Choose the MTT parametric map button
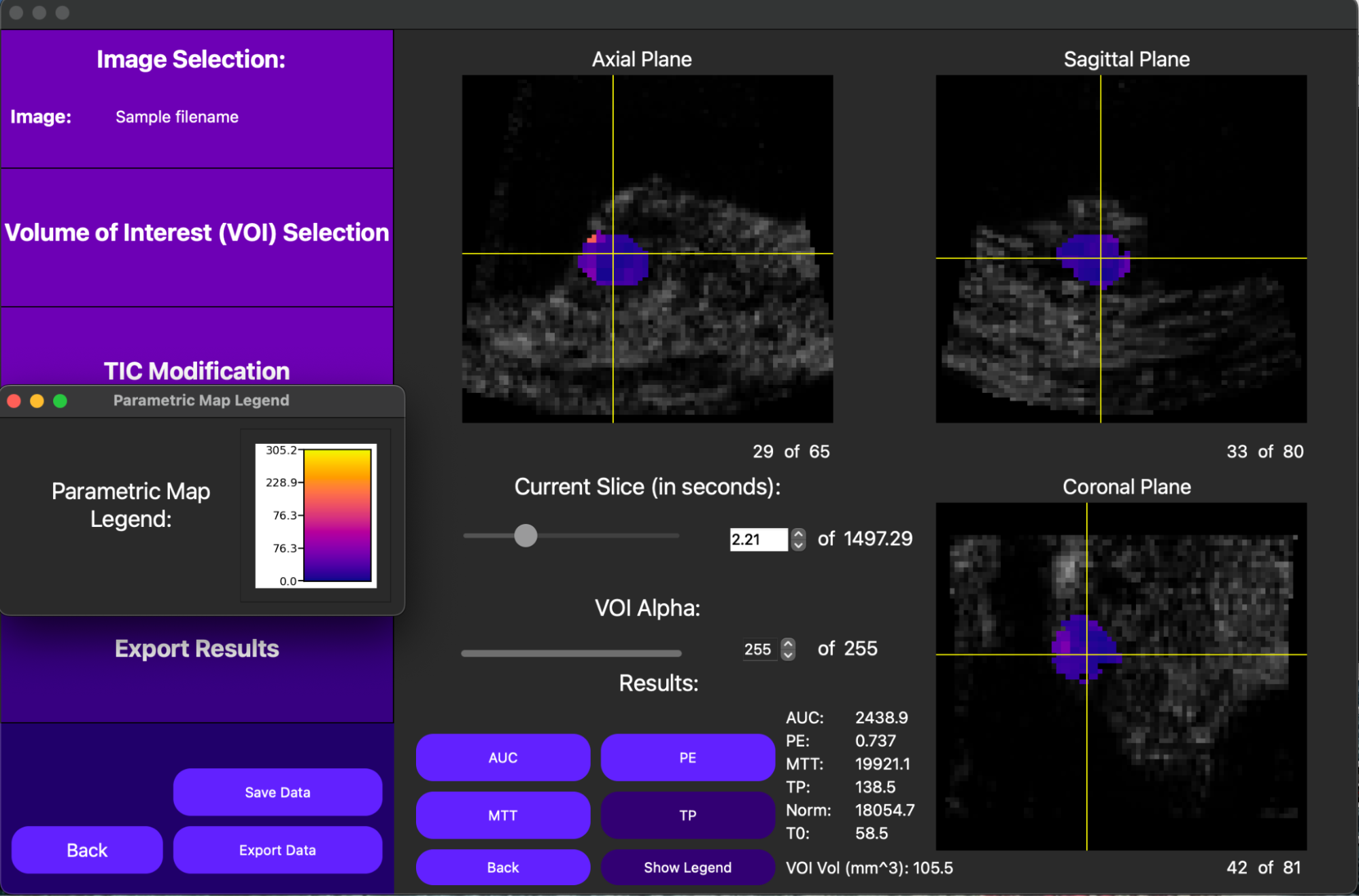The image size is (1359, 896). pyautogui.click(x=503, y=815)
